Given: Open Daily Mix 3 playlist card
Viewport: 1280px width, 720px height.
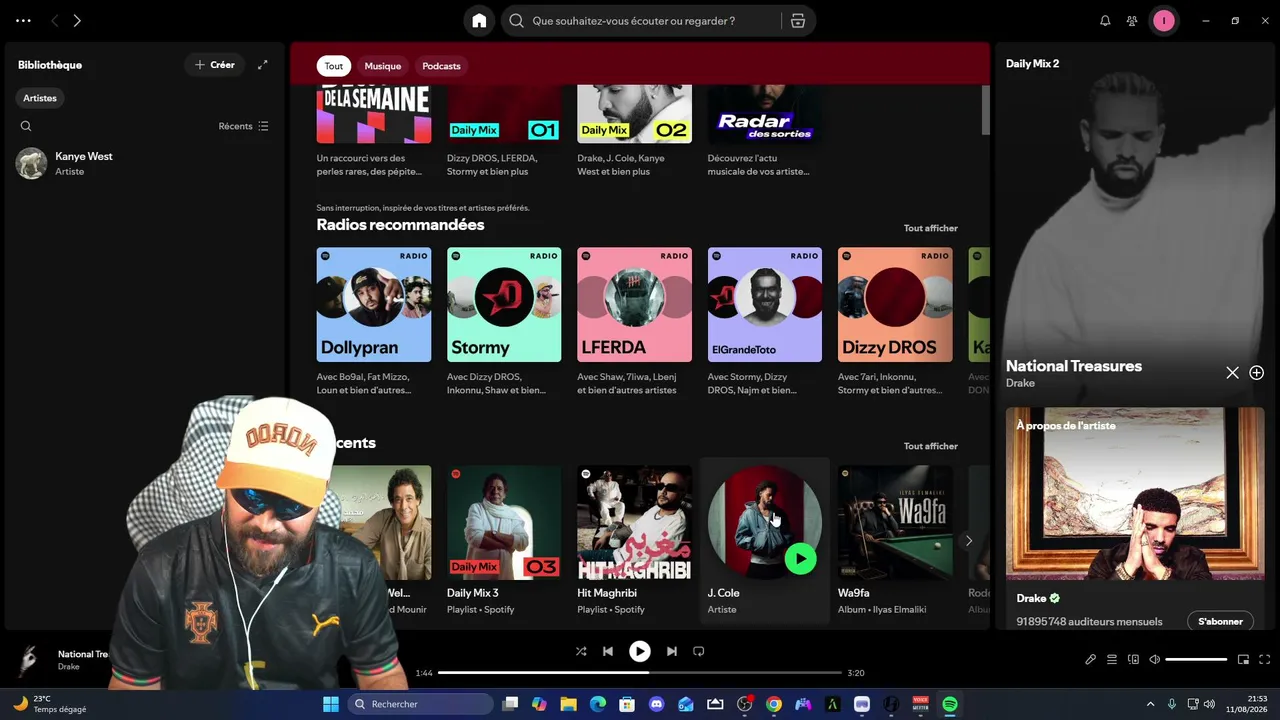Looking at the screenshot, I should coord(504,540).
